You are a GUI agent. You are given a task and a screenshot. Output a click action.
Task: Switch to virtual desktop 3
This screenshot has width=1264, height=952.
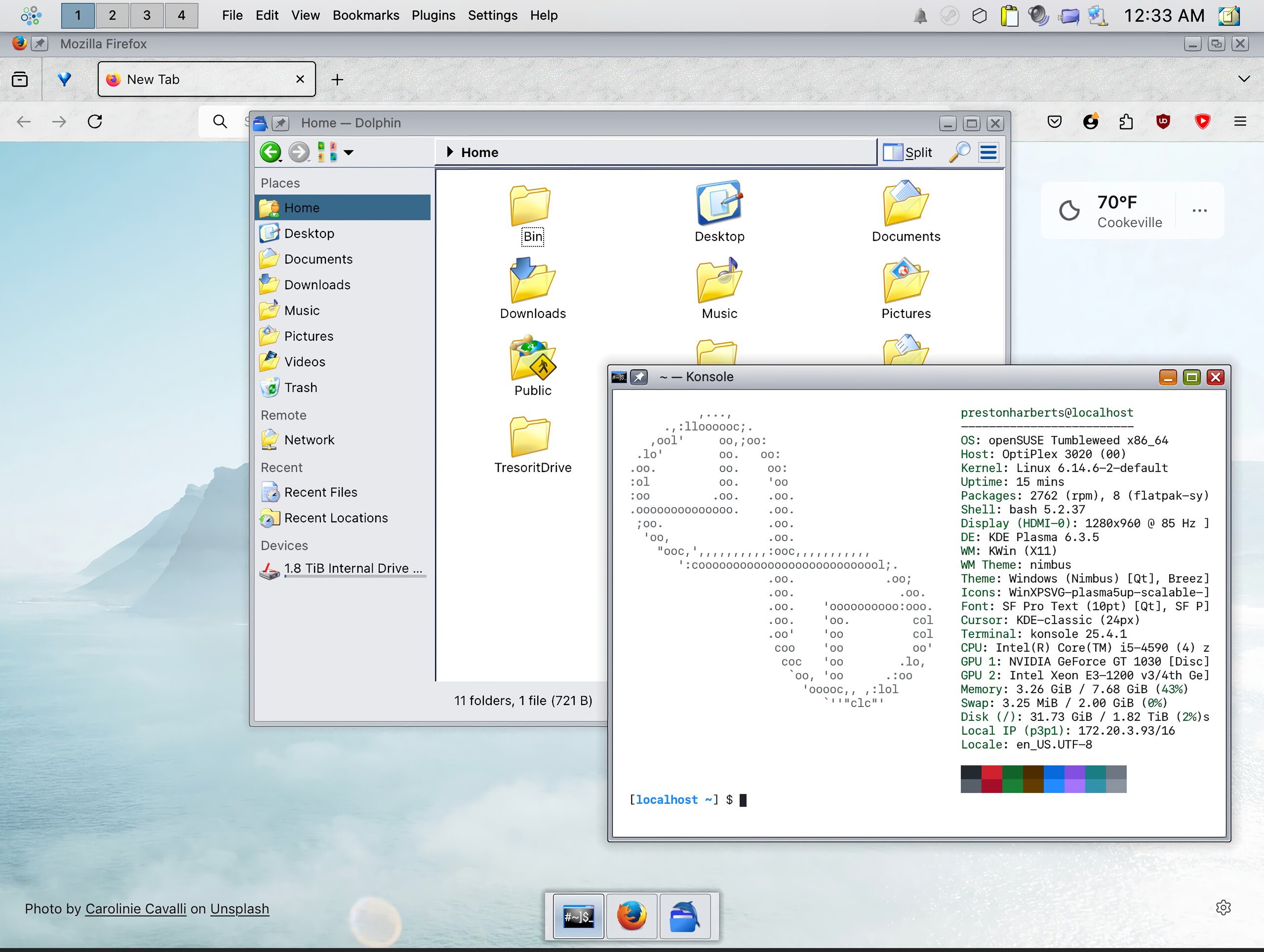click(x=147, y=15)
